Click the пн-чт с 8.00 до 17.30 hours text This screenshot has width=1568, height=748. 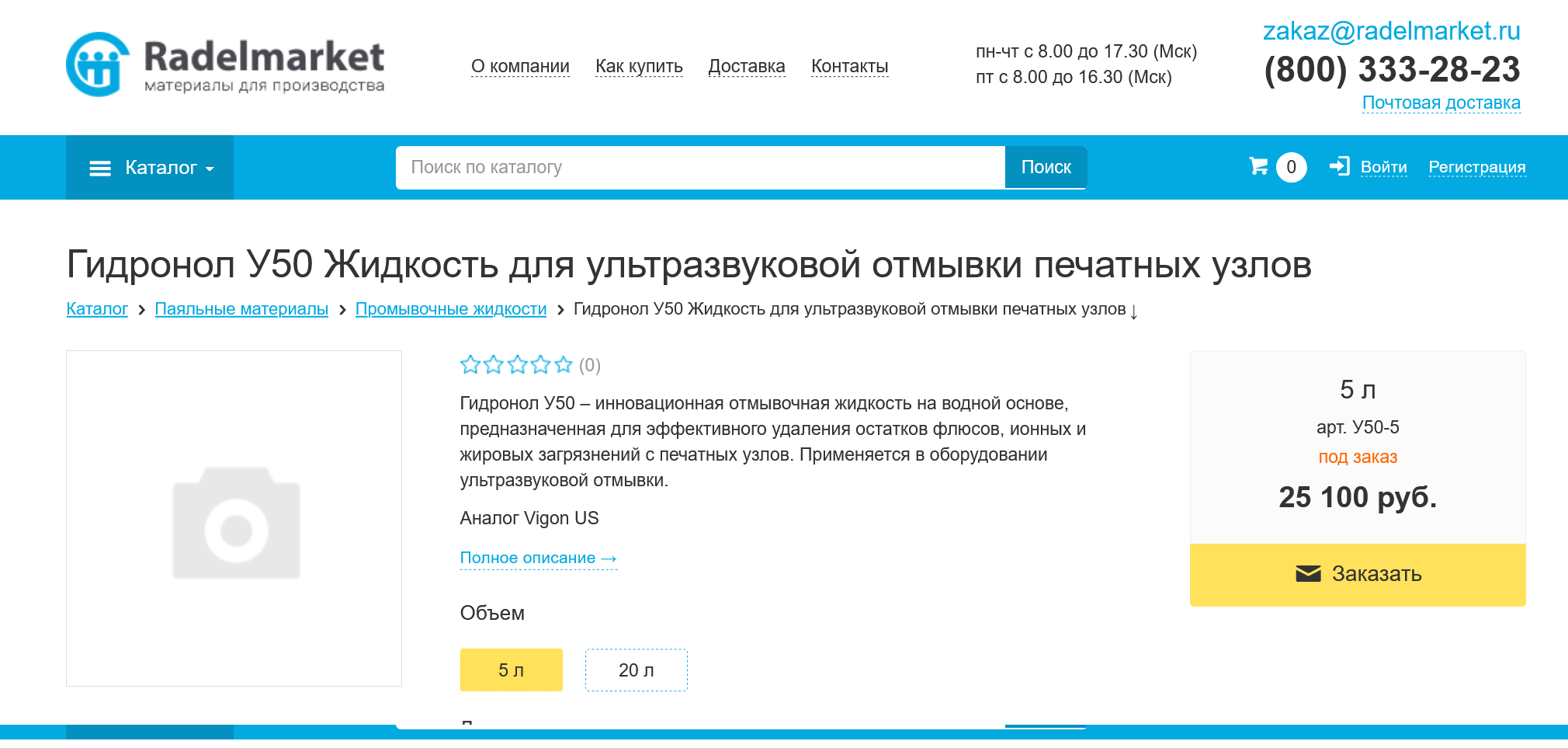click(1086, 51)
